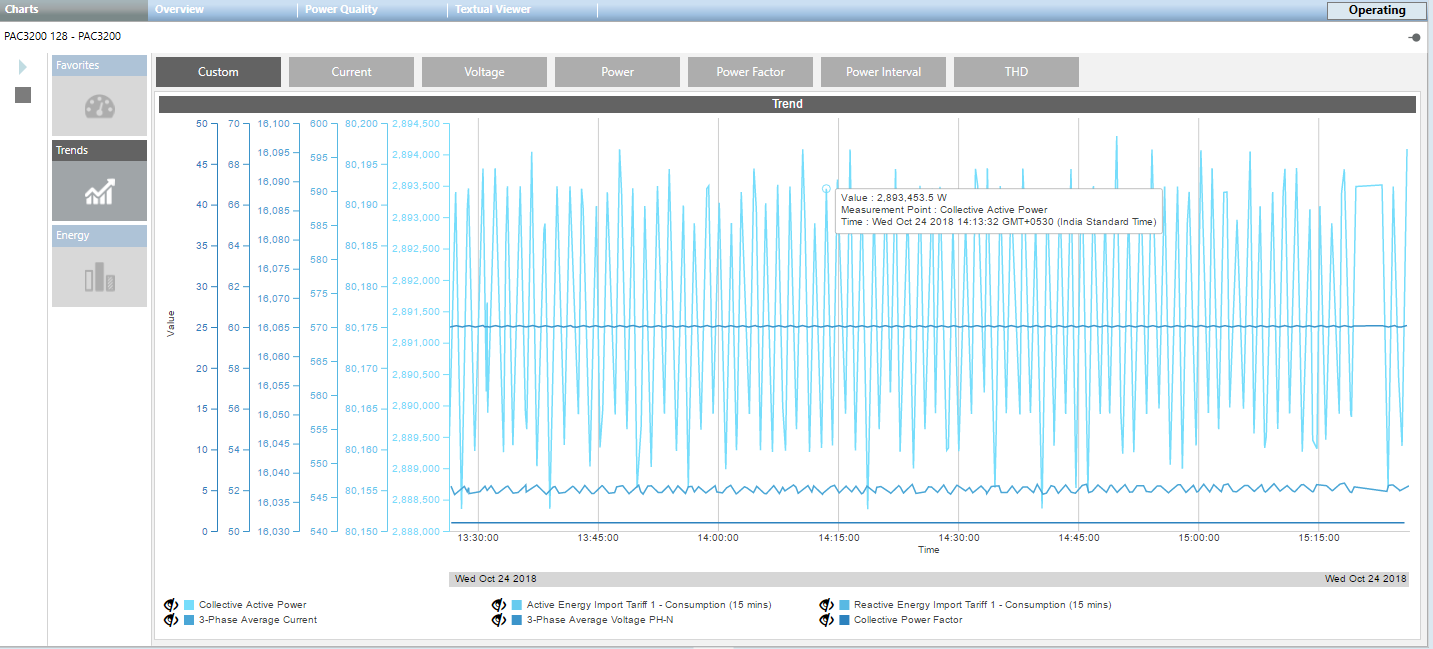This screenshot has height=649, width=1433.
Task: Click the Collective Active Power color swatch
Action: (189, 605)
